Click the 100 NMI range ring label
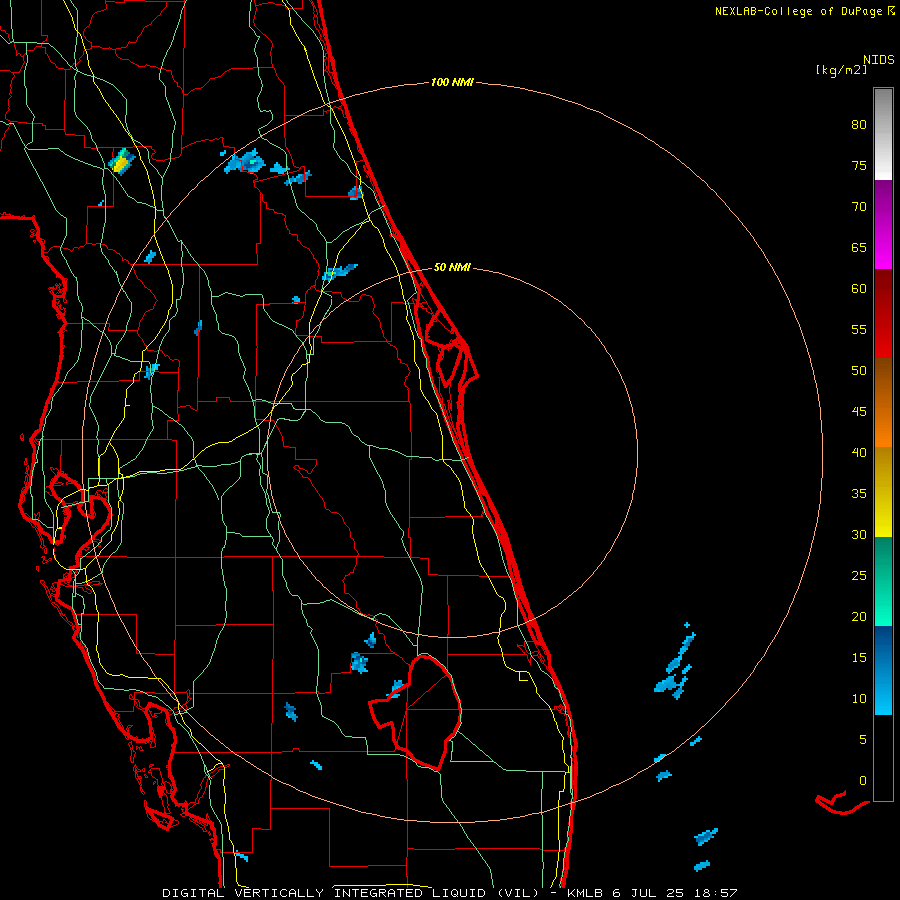900x900 pixels. 452,82
